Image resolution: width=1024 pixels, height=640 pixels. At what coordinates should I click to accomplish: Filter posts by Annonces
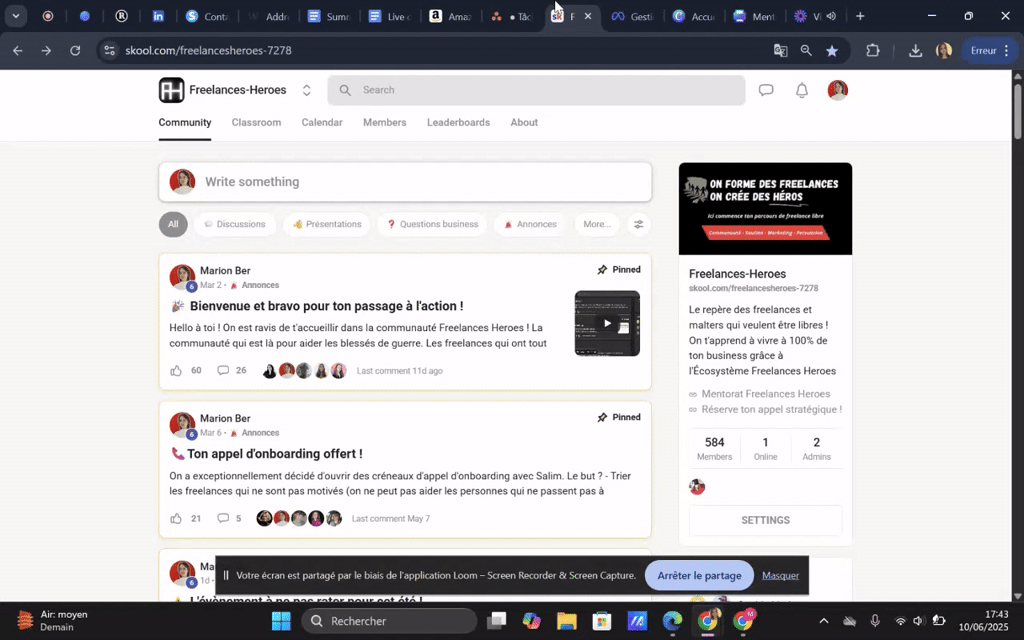point(530,224)
